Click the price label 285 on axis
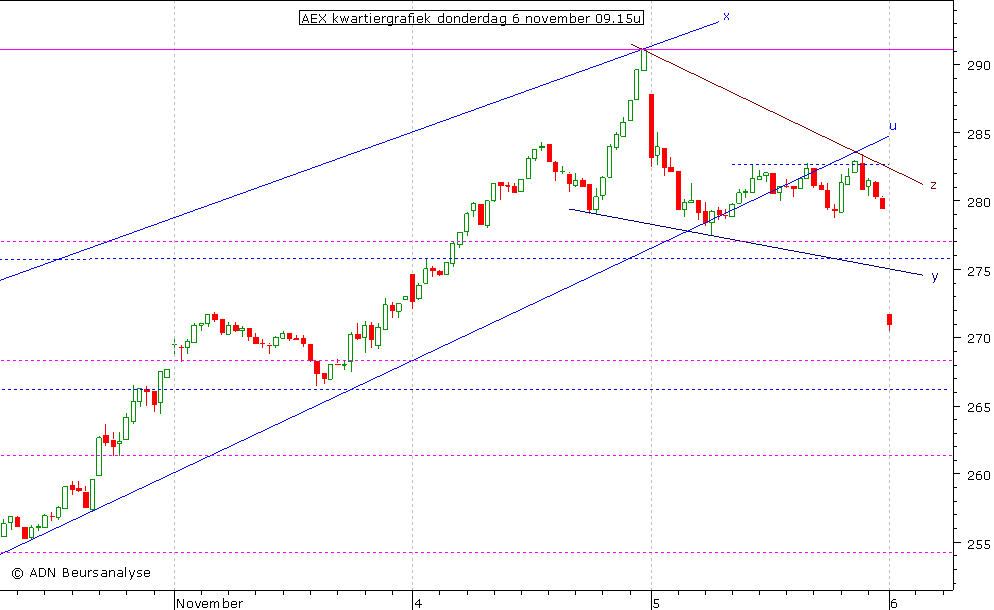 pyautogui.click(x=978, y=134)
